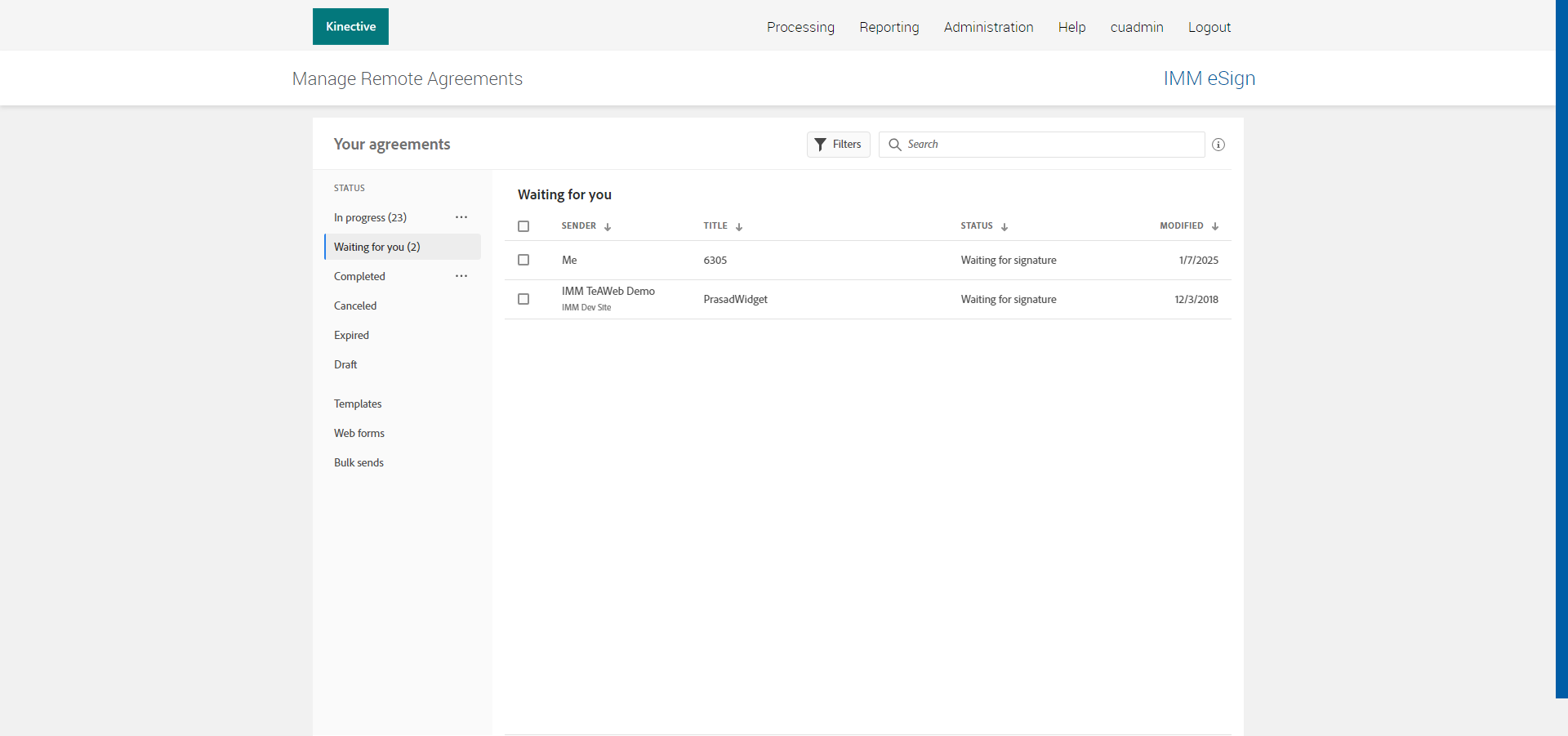
Task: Go to Web forms
Action: (359, 433)
